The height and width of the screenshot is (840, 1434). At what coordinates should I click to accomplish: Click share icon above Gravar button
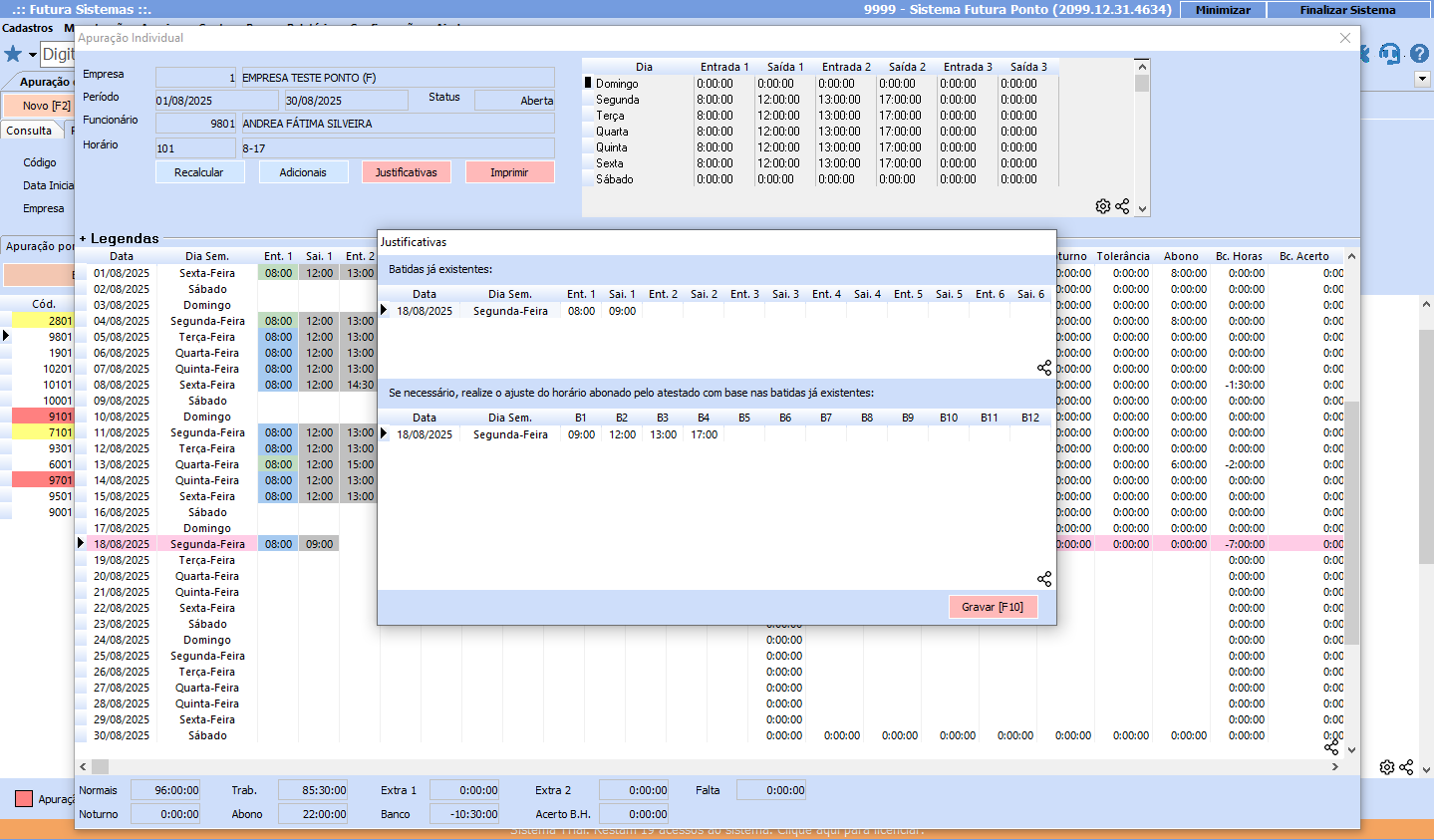[1043, 579]
